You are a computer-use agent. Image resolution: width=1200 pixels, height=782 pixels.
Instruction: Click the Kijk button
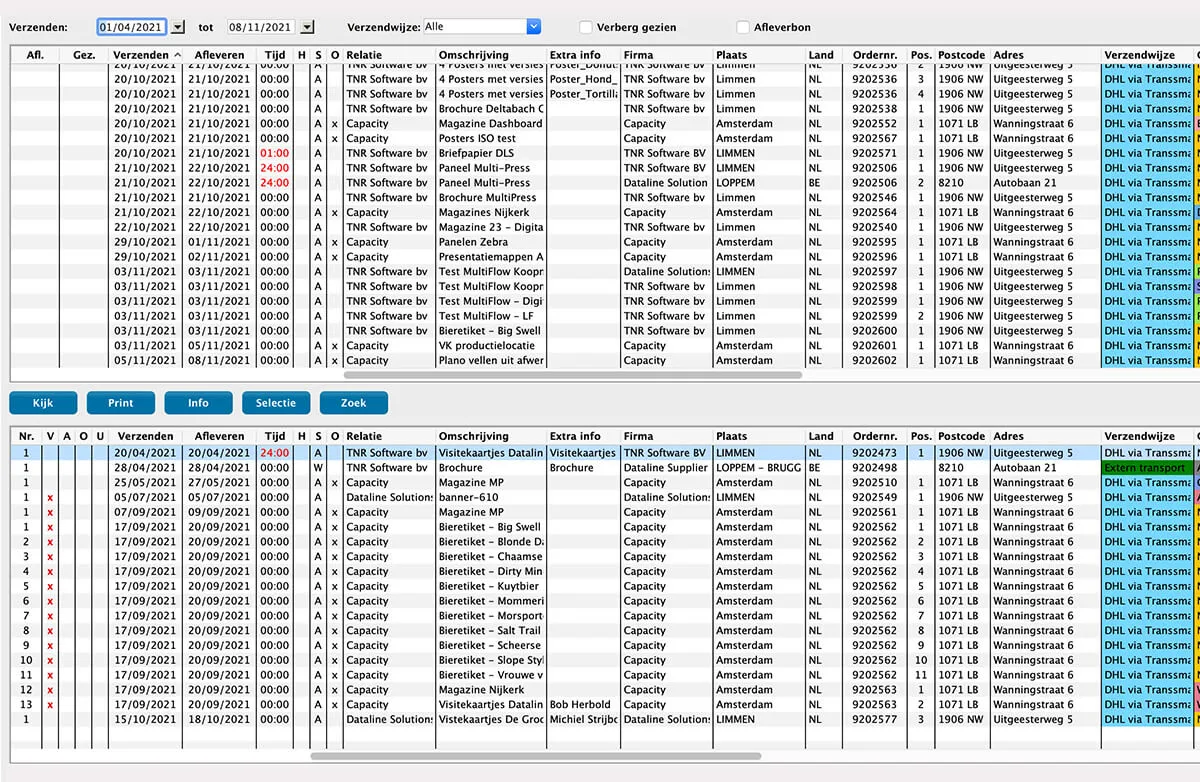point(43,403)
